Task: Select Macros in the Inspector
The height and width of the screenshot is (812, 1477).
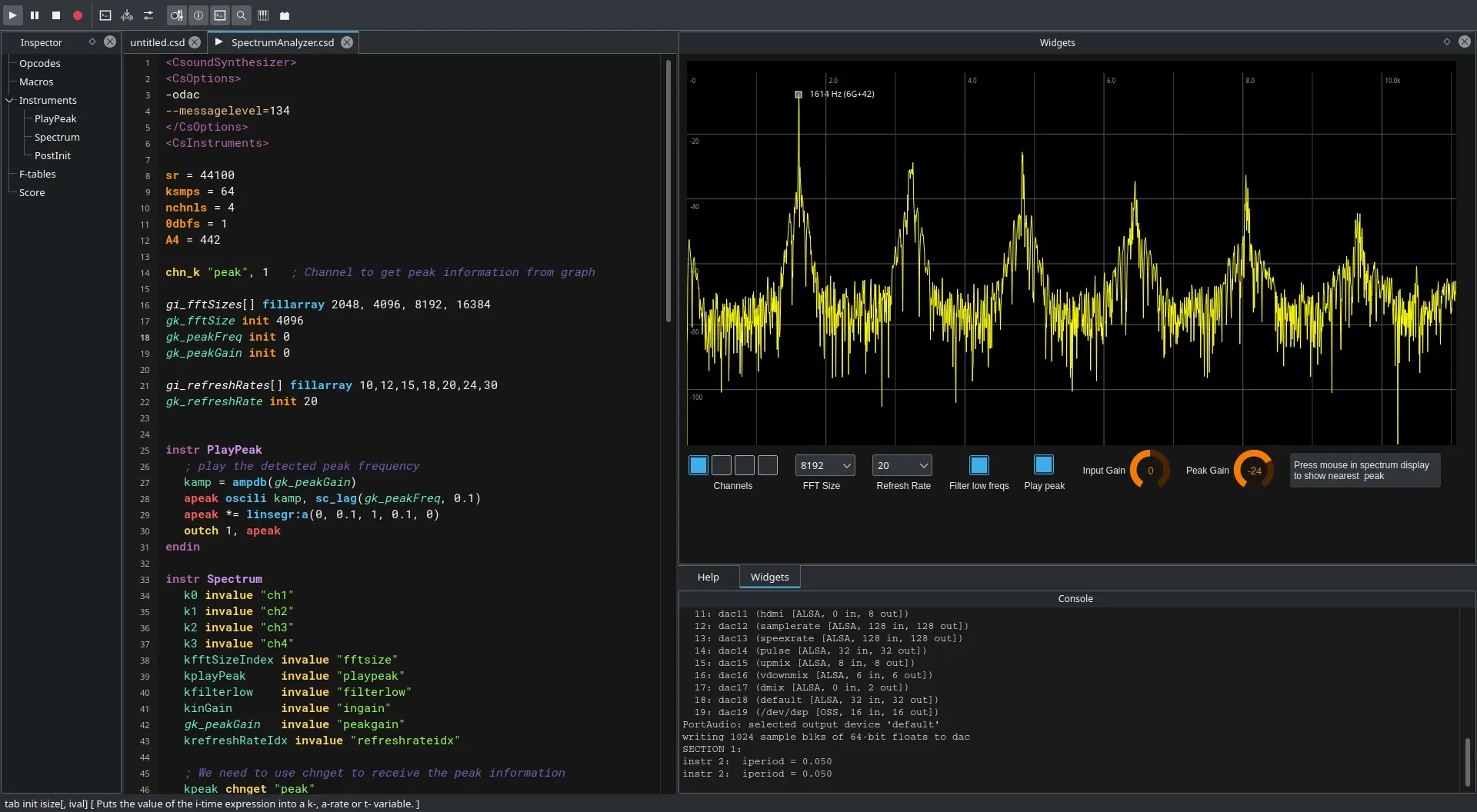Action: coord(36,82)
